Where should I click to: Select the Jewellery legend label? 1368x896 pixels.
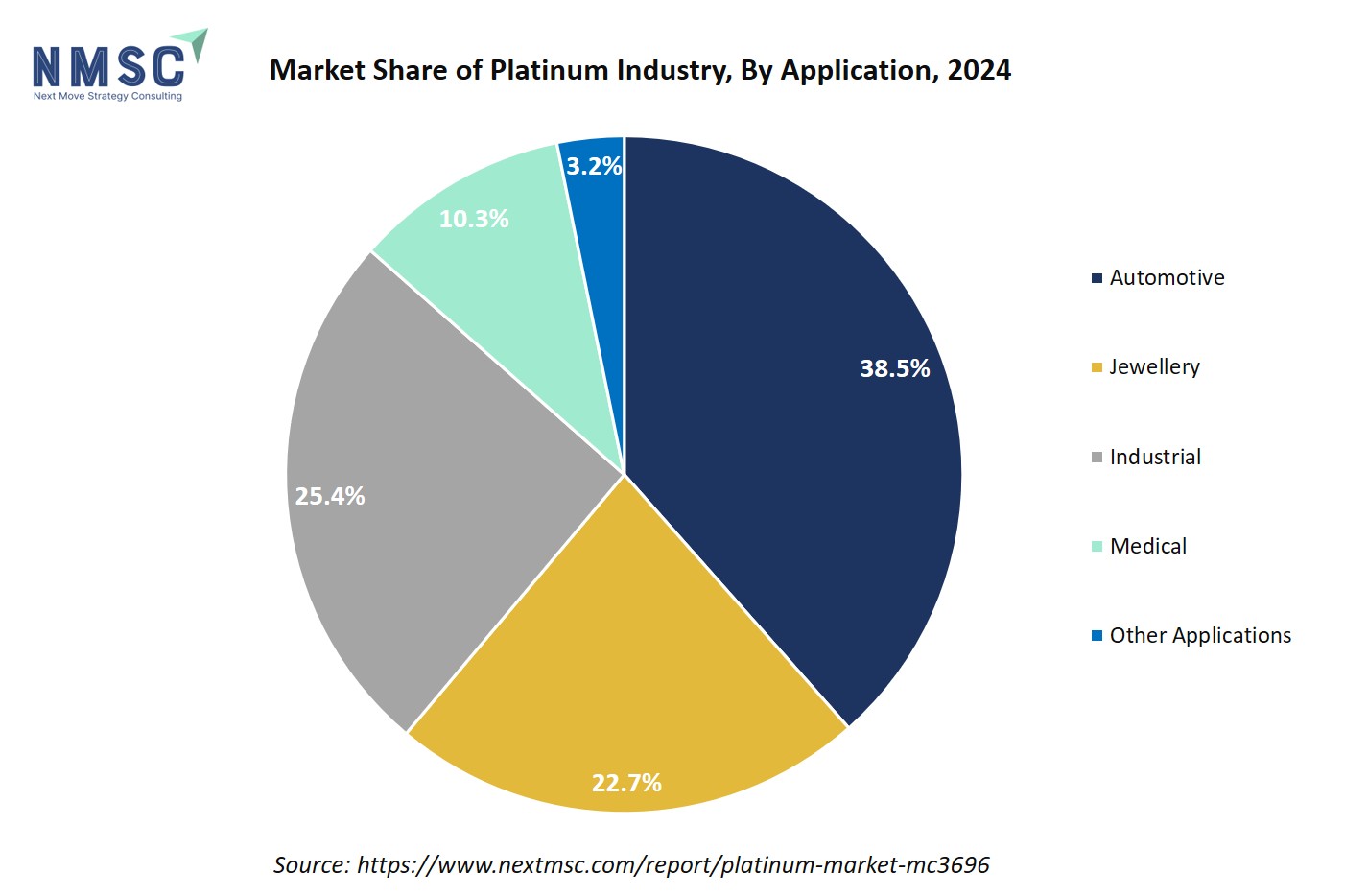point(1154,367)
